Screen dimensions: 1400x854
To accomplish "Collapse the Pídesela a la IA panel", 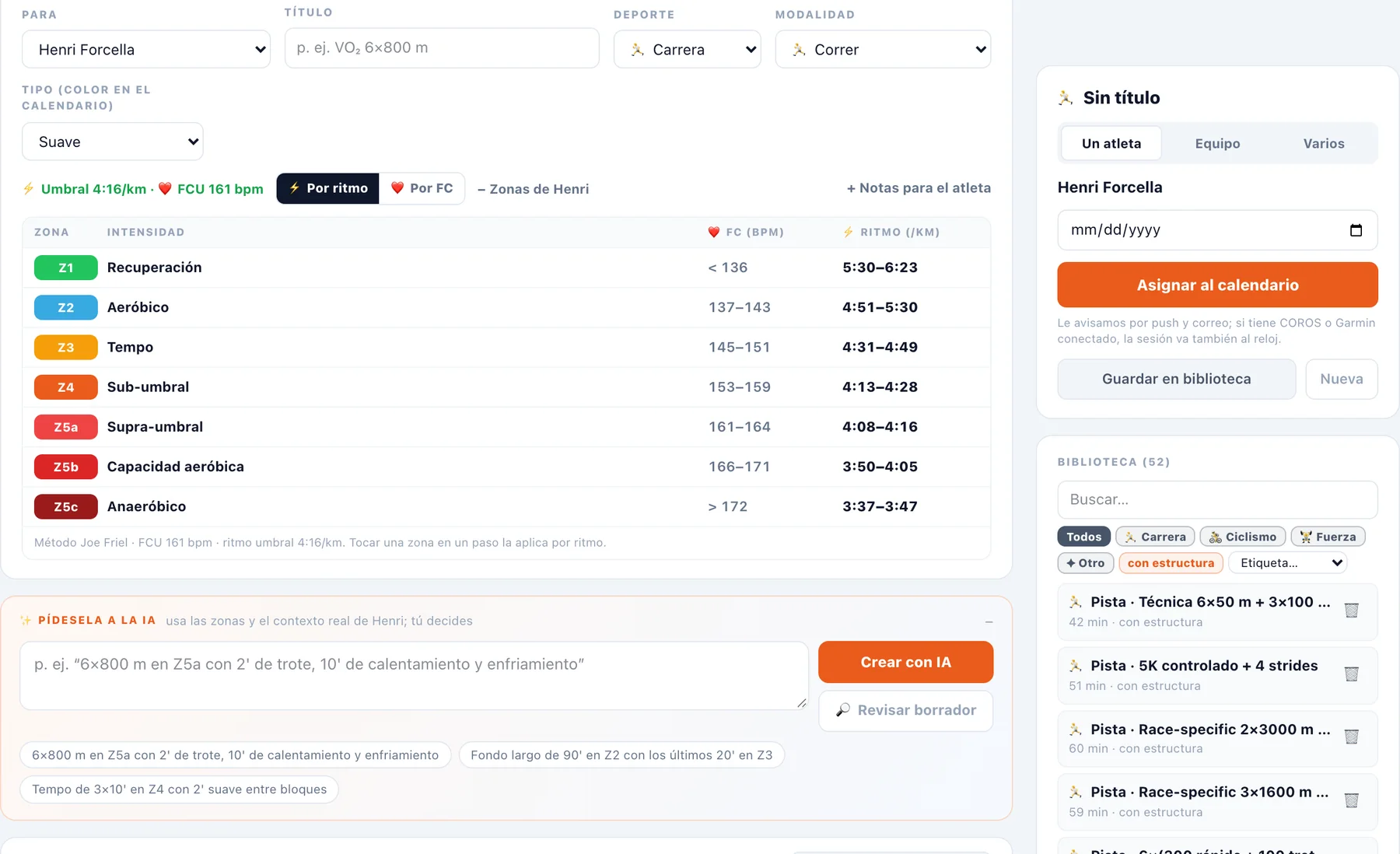I will (989, 621).
